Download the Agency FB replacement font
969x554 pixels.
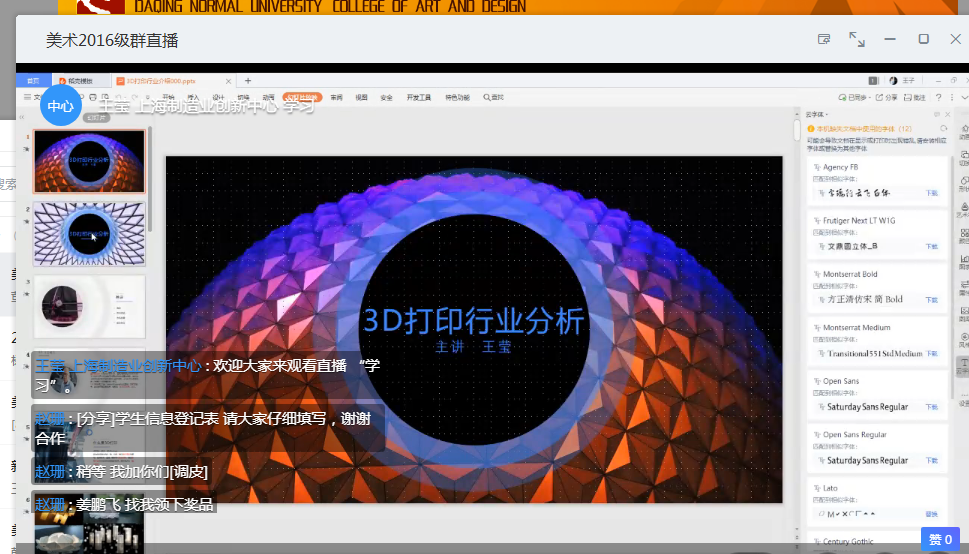931,192
